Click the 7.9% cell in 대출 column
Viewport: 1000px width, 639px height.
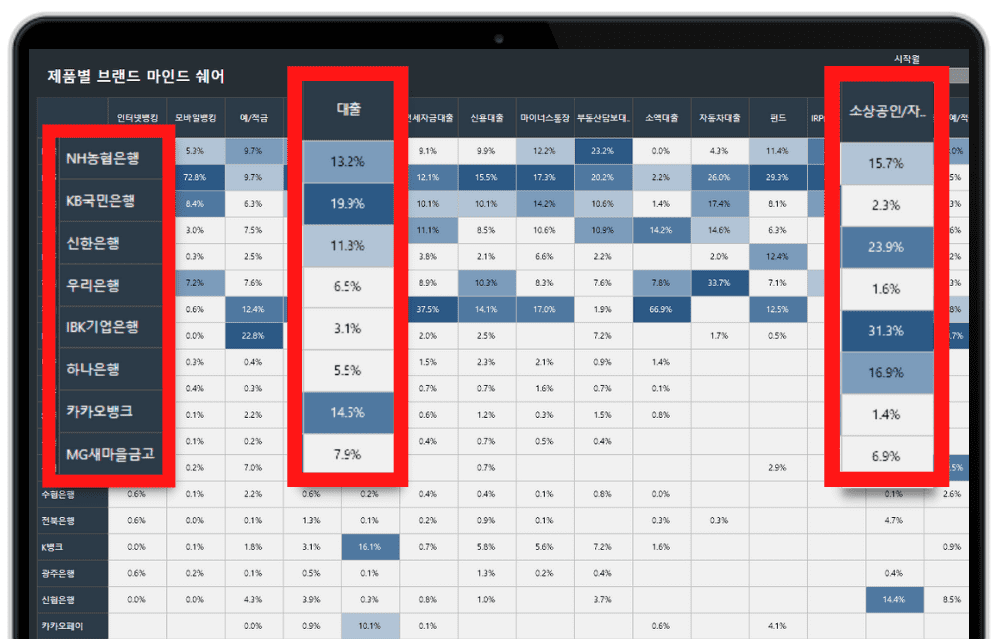(x=348, y=455)
